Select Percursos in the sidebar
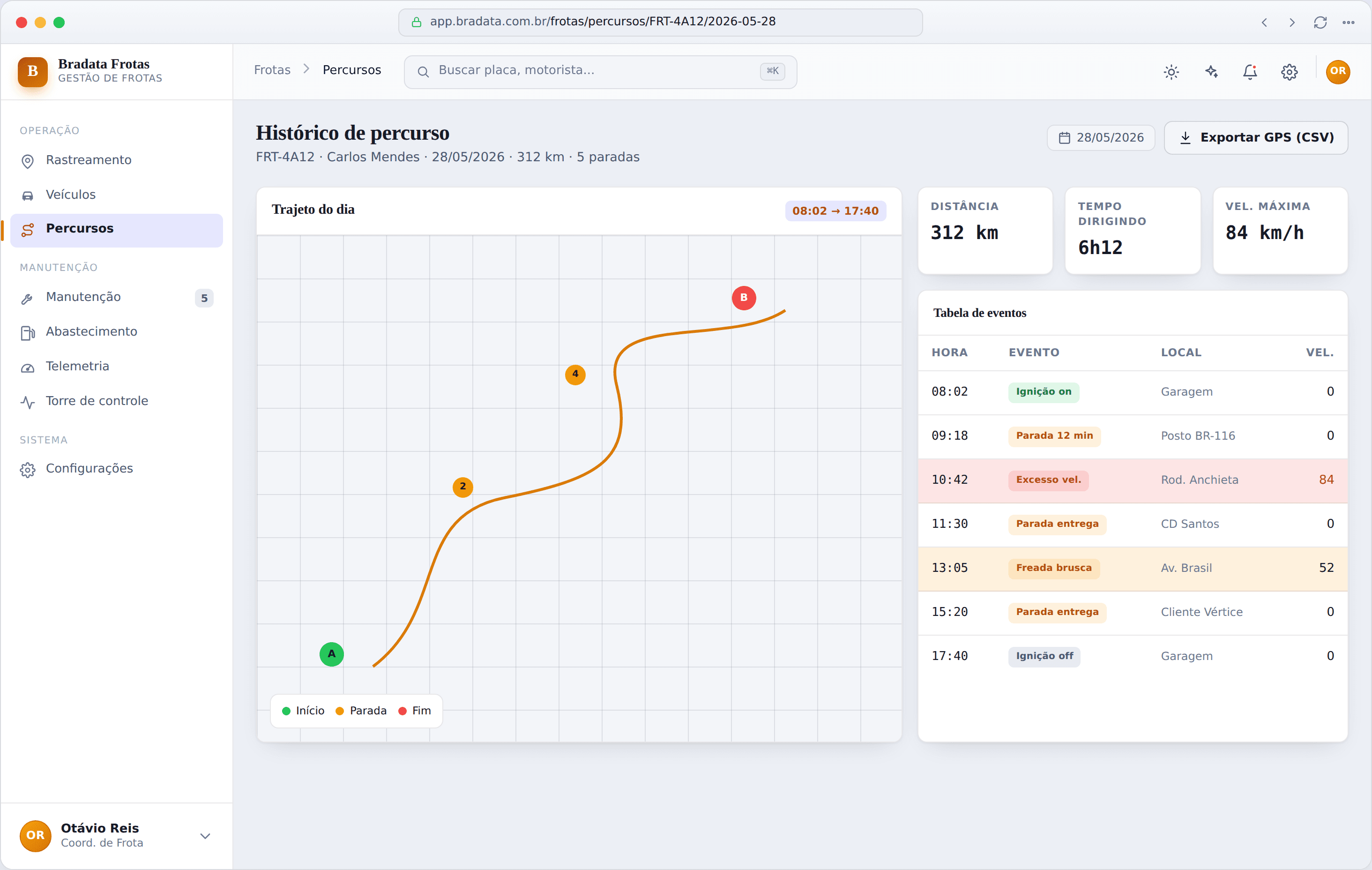 116,229
